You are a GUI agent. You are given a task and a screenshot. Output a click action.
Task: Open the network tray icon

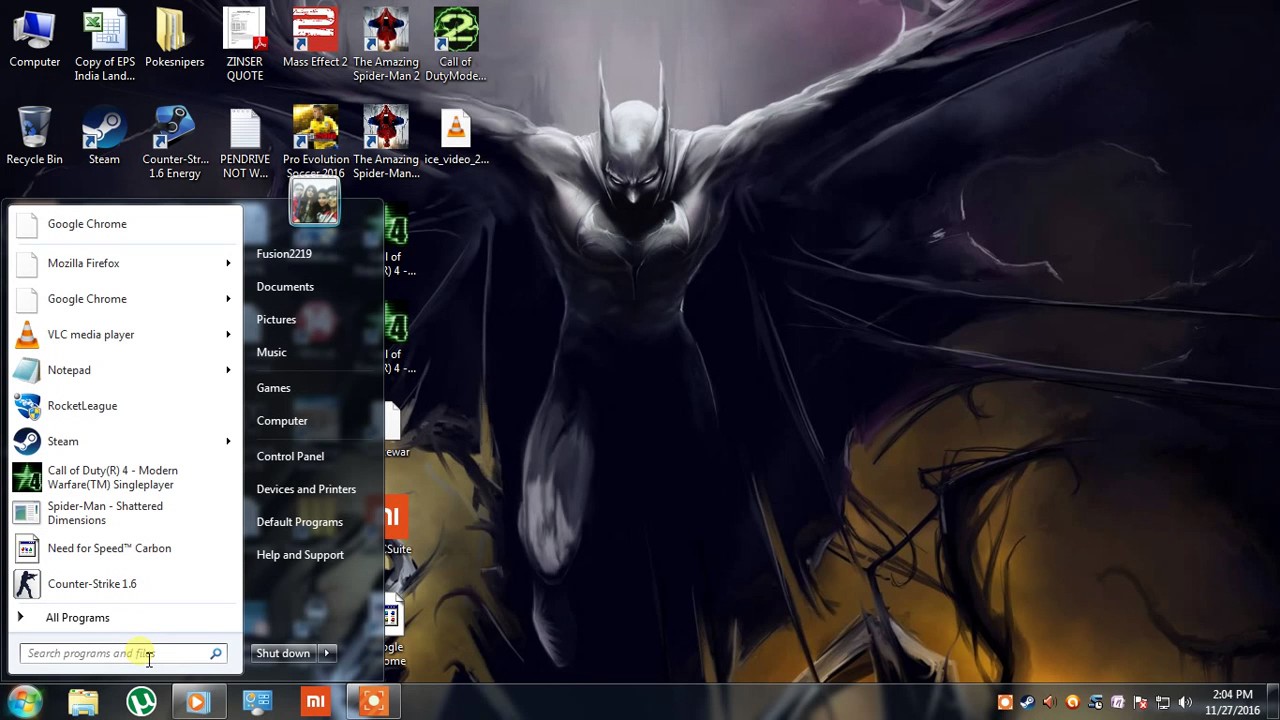click(1163, 702)
